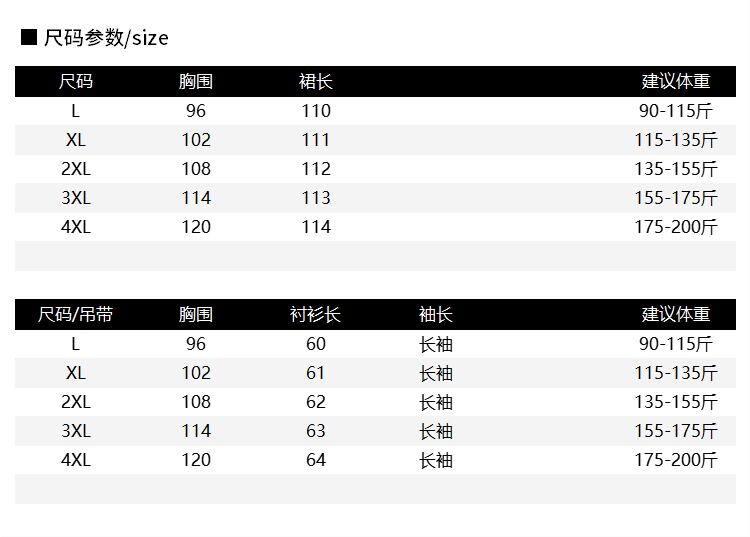Image resolution: width=750 pixels, height=537 pixels.
Task: Click the 尺码 header in the 裙长 table
Action: pyautogui.click(x=76, y=82)
